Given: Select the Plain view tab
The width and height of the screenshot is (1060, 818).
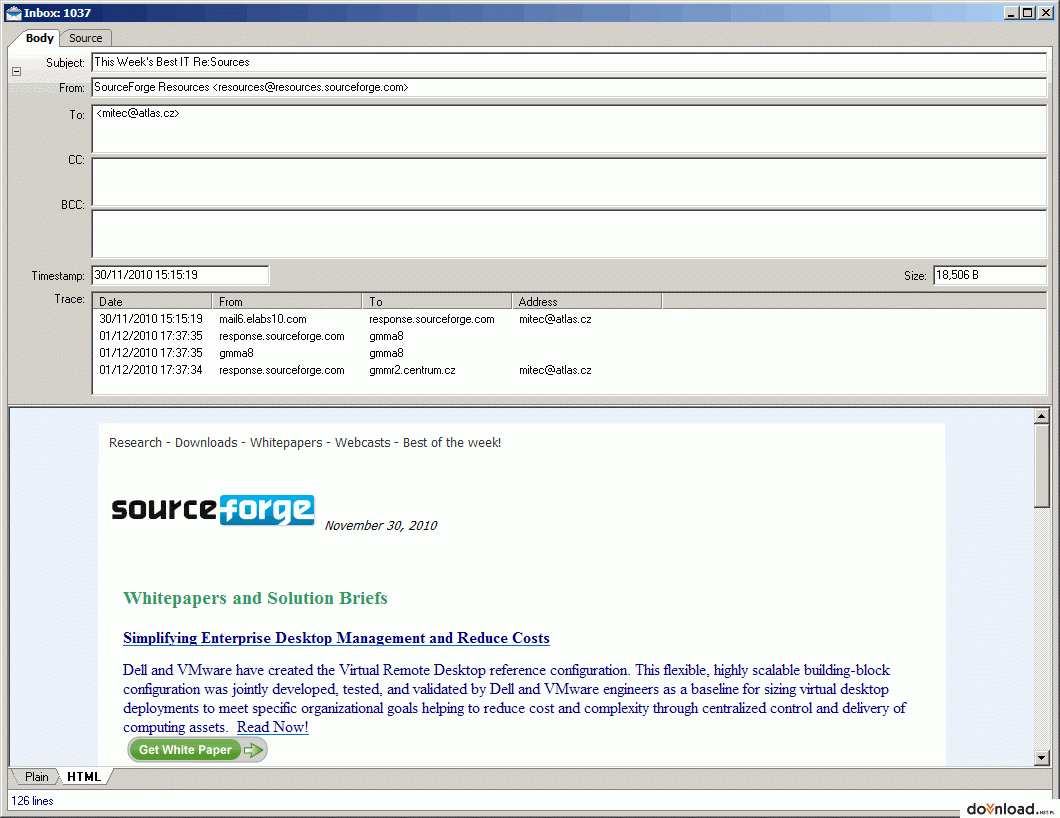Looking at the screenshot, I should pos(37,777).
